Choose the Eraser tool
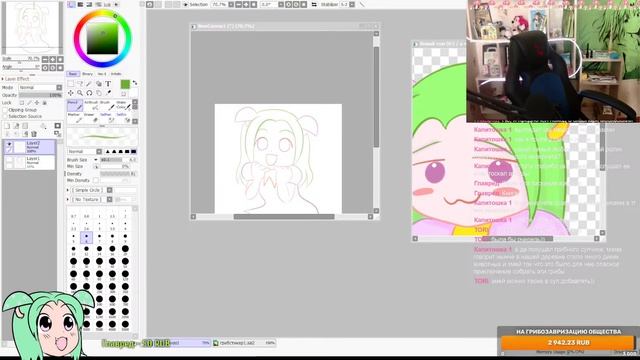The height and width of the screenshot is (360, 640). pos(91,118)
